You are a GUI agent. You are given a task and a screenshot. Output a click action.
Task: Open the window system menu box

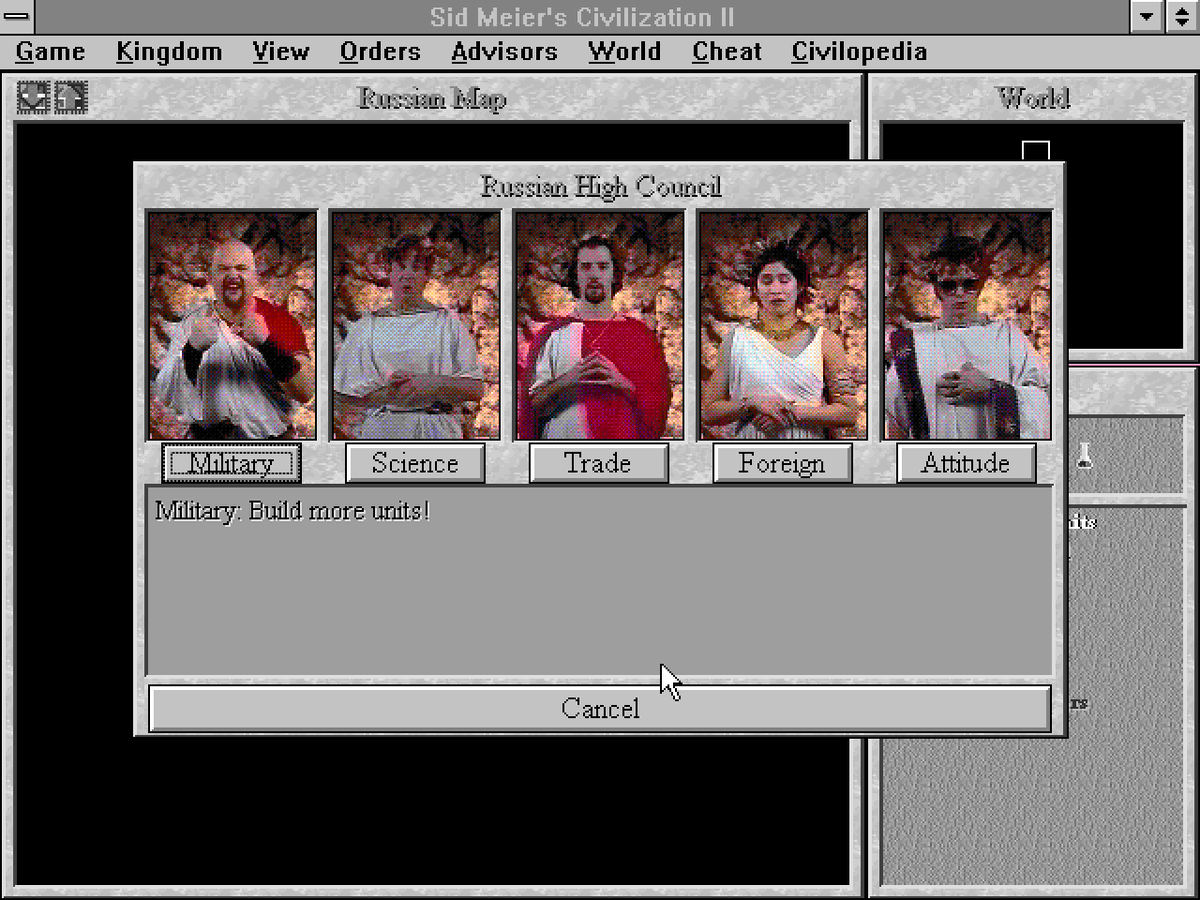point(18,16)
